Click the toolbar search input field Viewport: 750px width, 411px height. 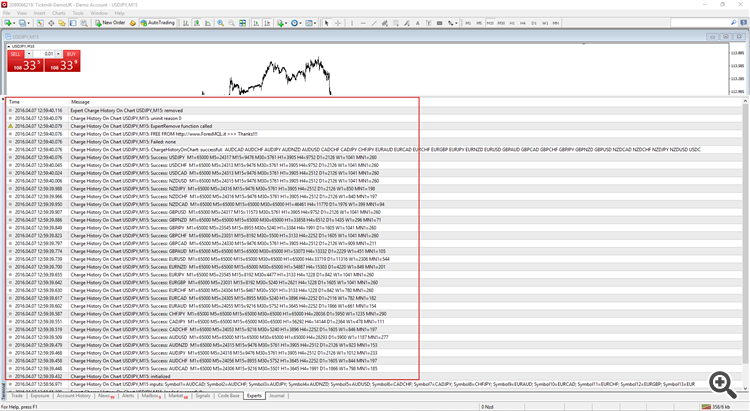(x=700, y=23)
